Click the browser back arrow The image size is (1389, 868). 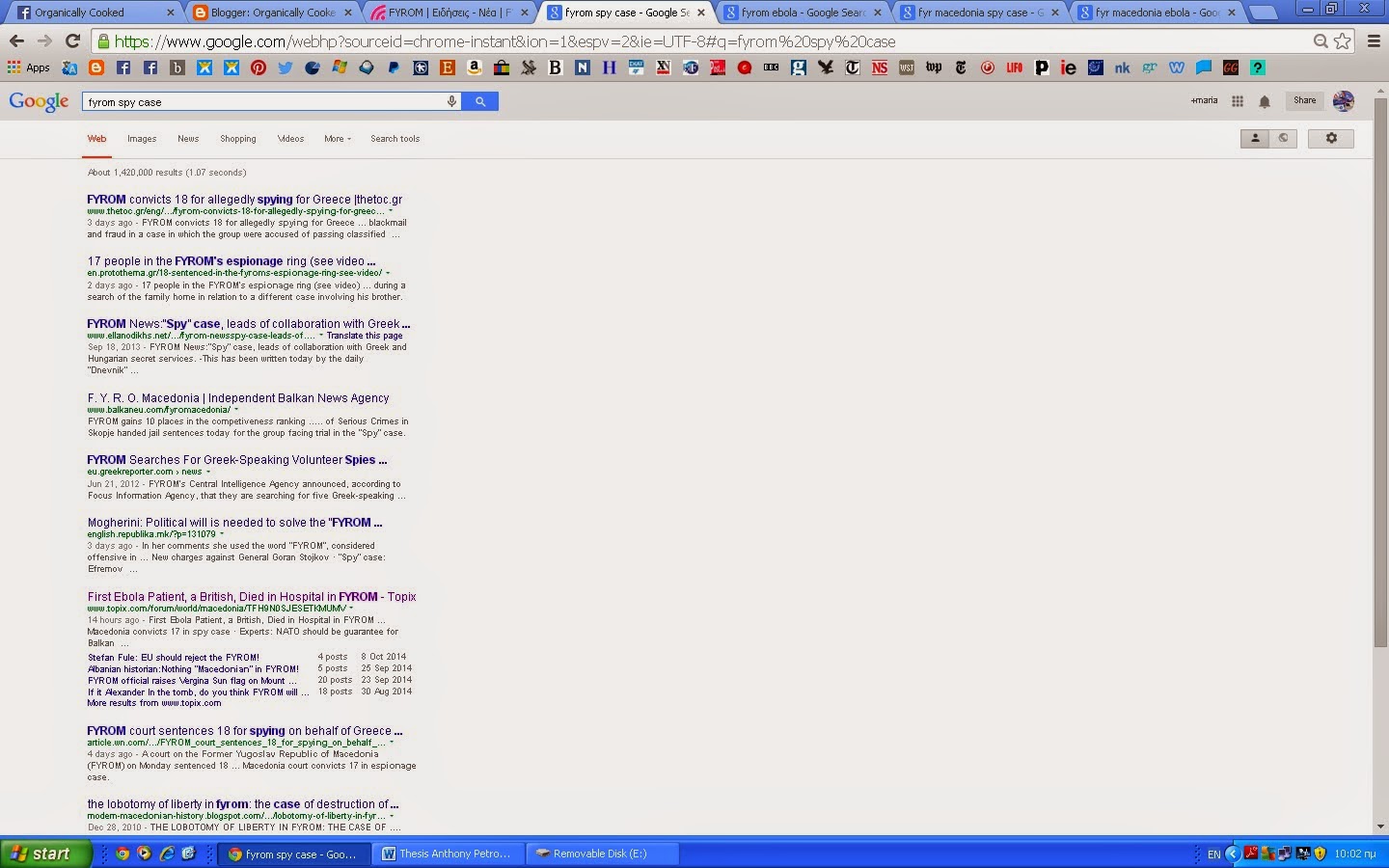click(16, 41)
